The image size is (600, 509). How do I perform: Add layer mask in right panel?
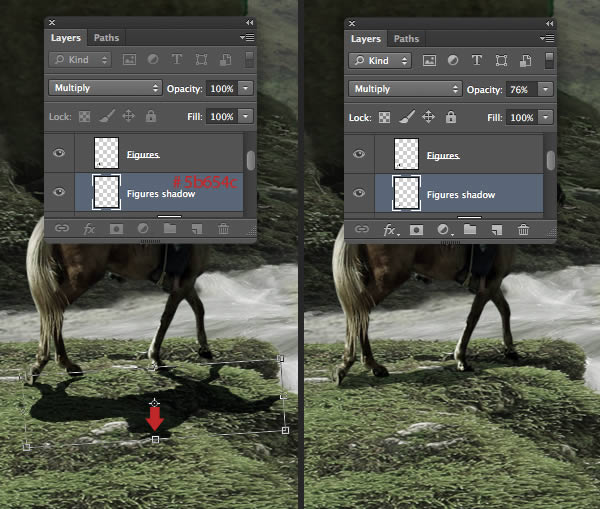click(x=416, y=230)
